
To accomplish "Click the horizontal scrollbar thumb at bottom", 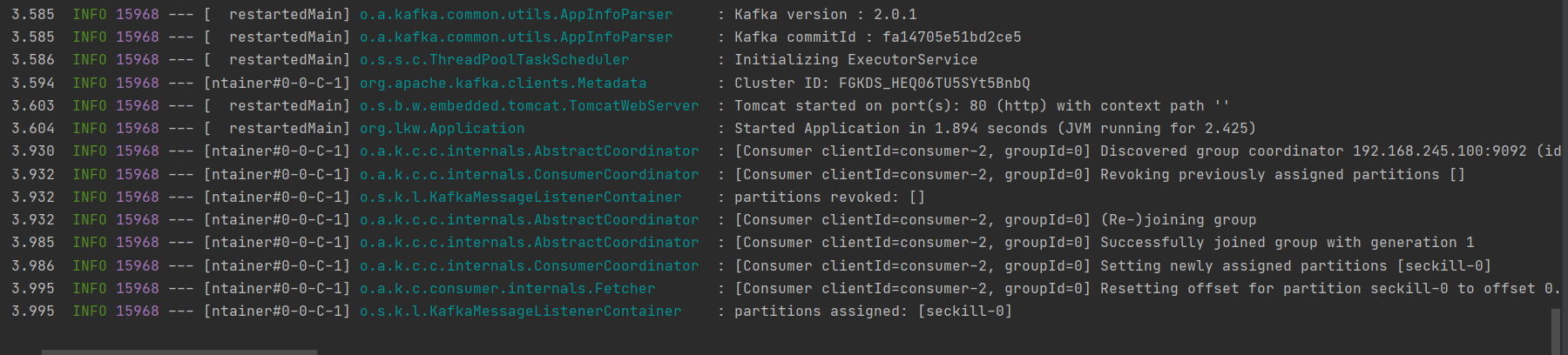I will coord(179,352).
